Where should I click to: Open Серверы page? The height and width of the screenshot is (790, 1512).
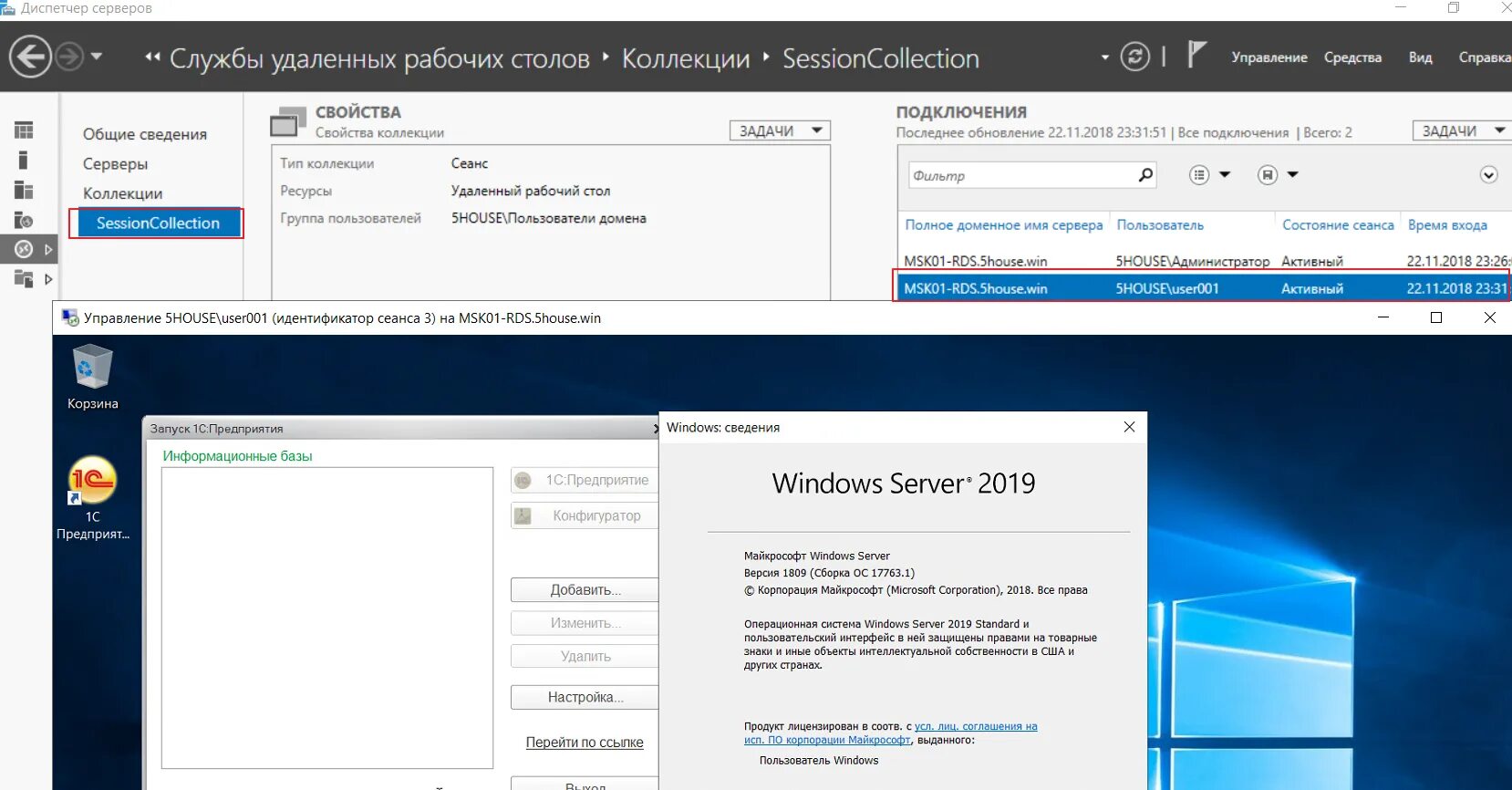click(x=115, y=164)
